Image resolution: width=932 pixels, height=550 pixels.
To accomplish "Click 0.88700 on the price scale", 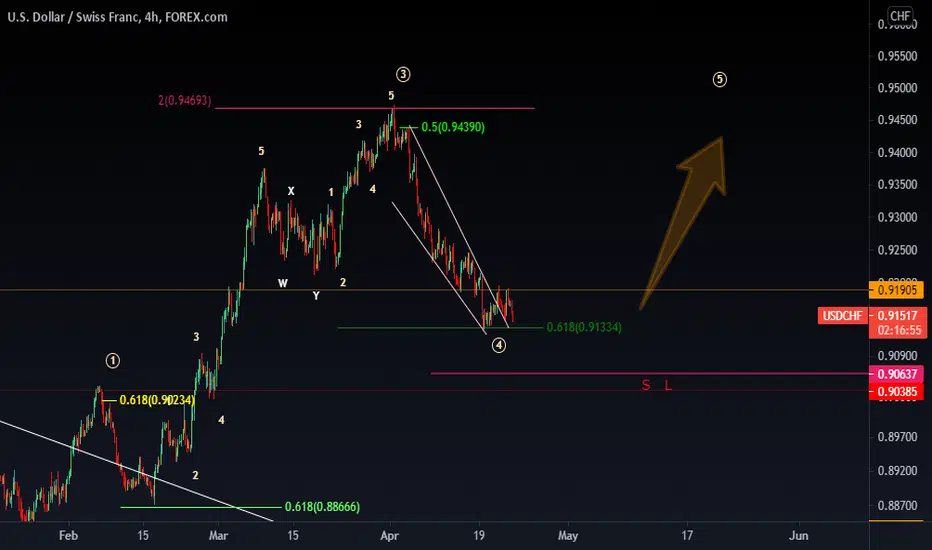I will click(898, 505).
